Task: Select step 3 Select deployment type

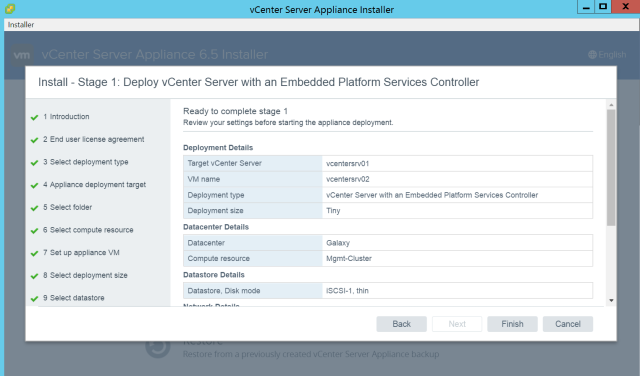Action: pyautogui.click(x=86, y=162)
